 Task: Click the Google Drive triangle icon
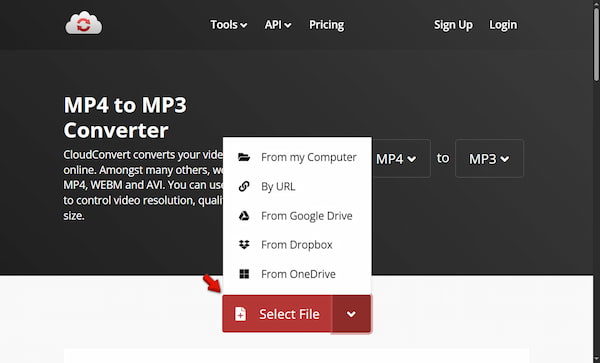pyautogui.click(x=244, y=216)
